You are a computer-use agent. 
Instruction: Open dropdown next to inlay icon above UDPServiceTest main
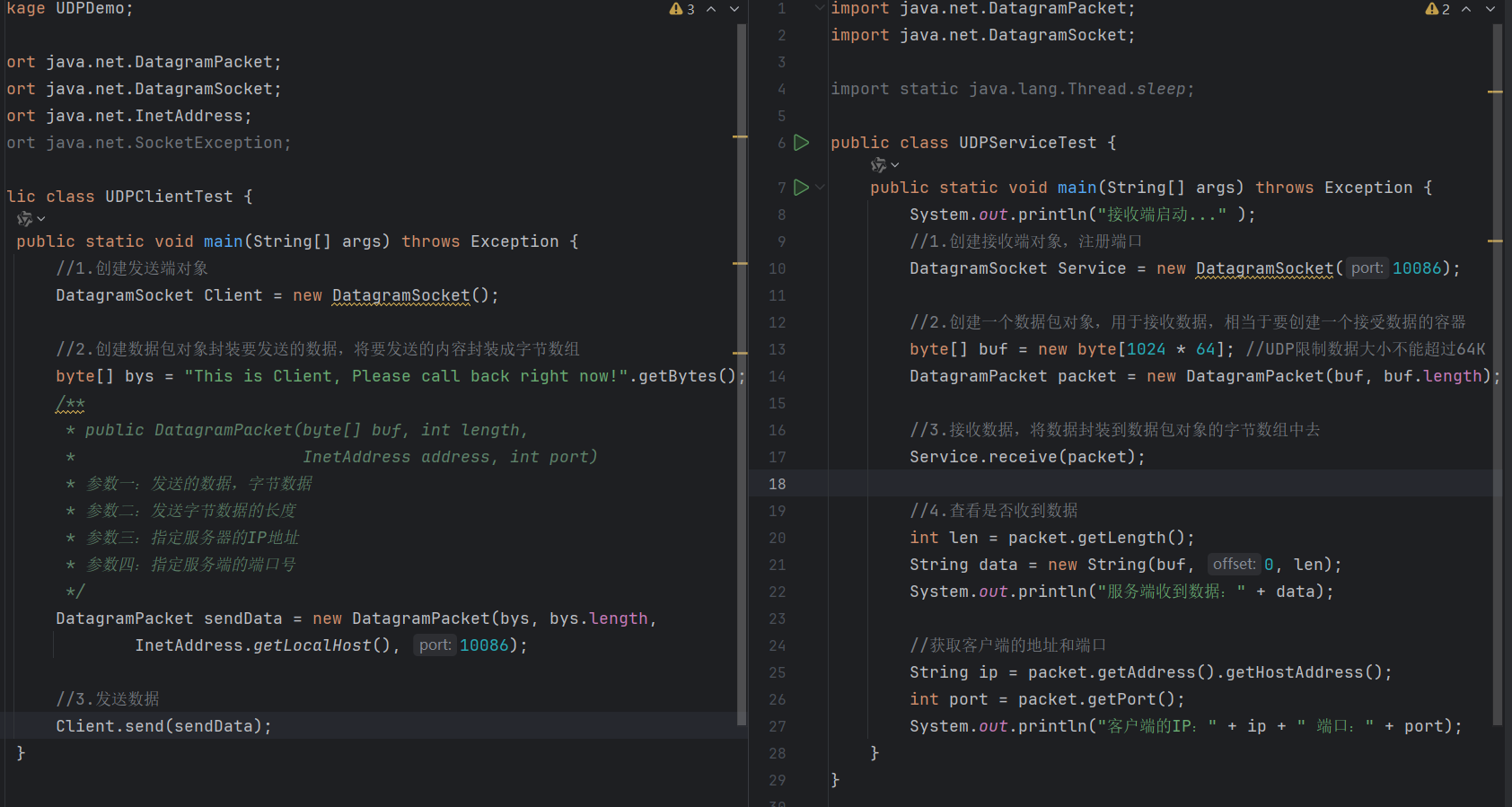895,165
